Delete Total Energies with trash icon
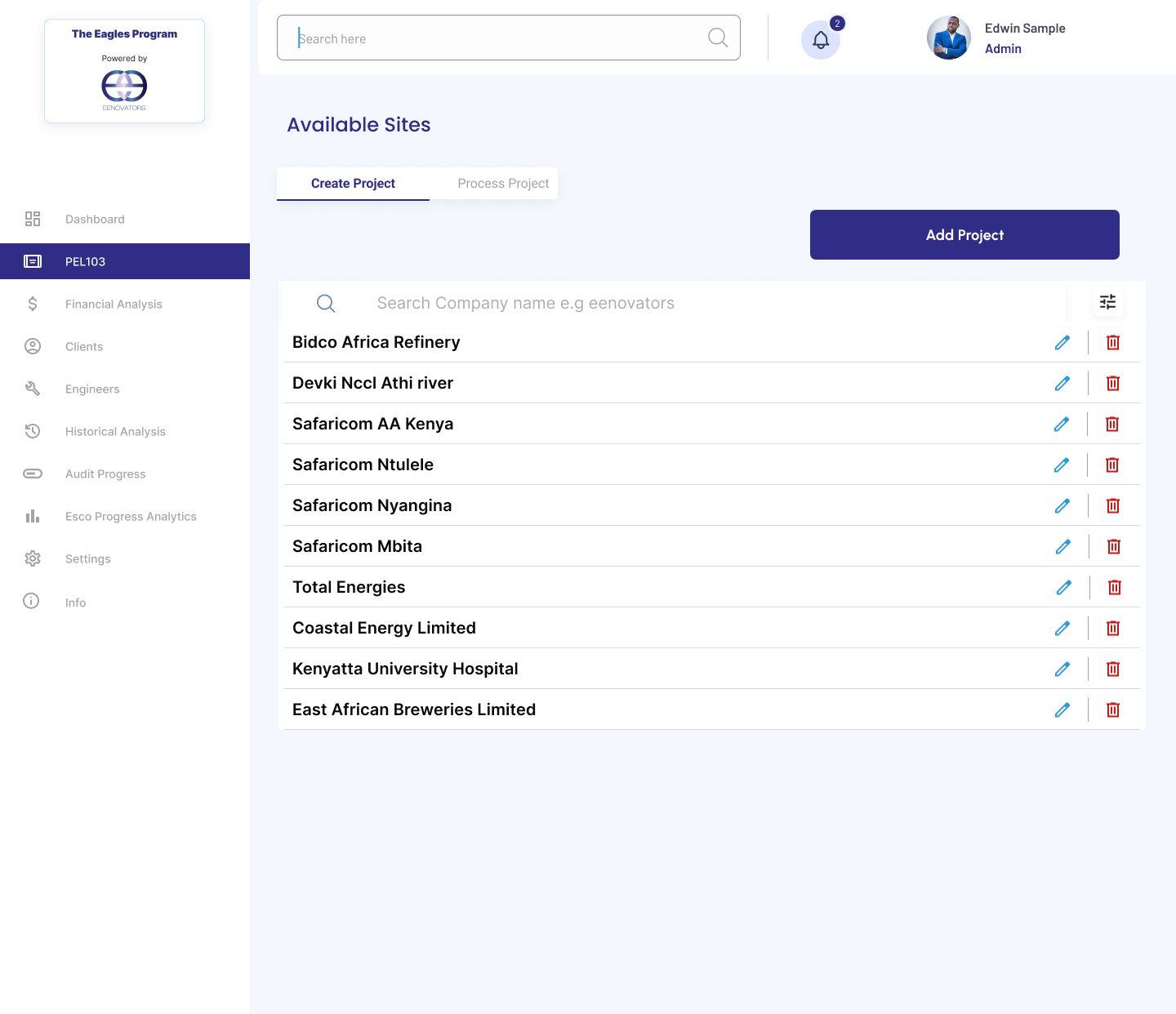 (1115, 587)
